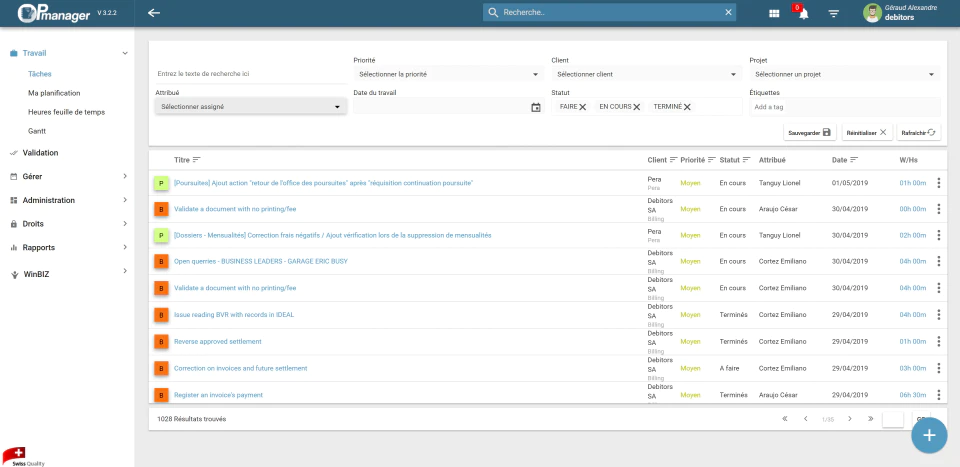Open the Sélectionner la priorité dropdown
This screenshot has height=467, width=960.
448,75
